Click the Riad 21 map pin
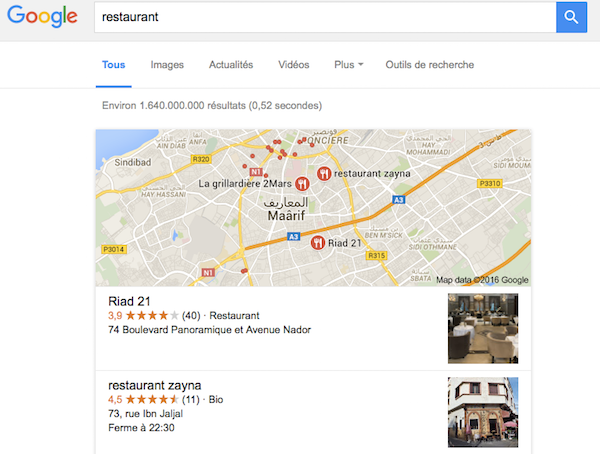This screenshot has width=600, height=454. (x=317, y=243)
